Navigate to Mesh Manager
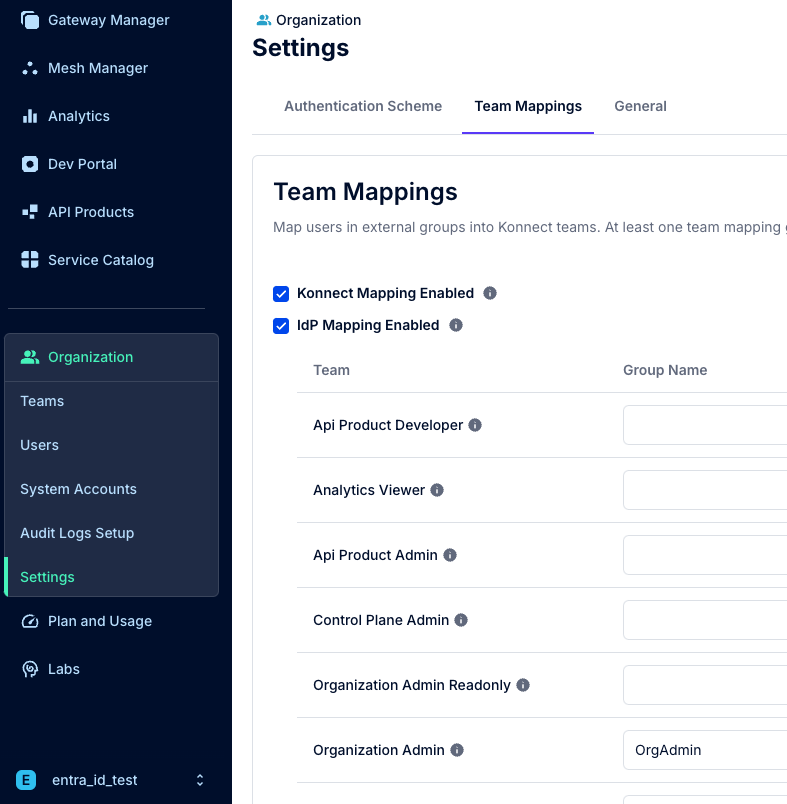787x804 pixels. (98, 68)
